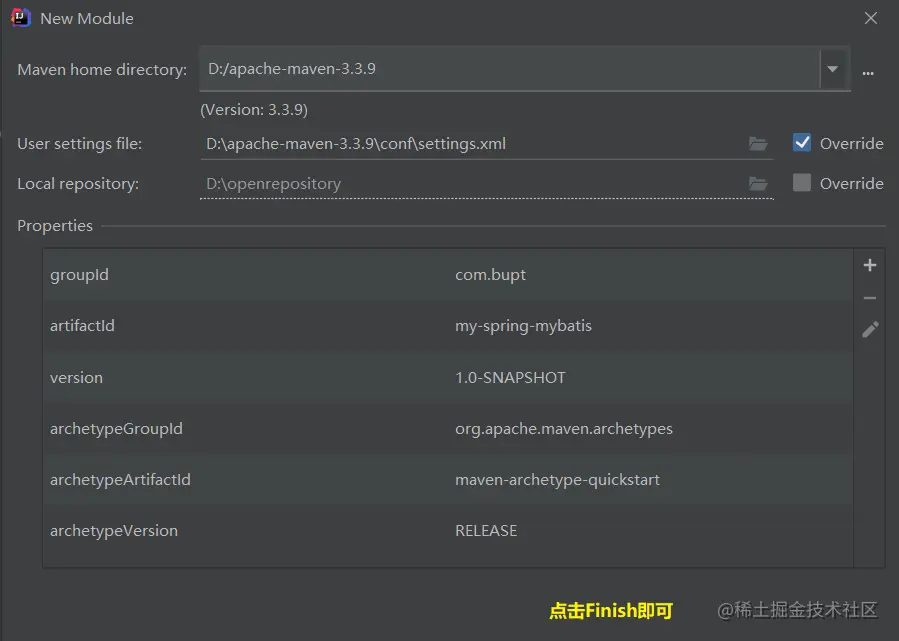The height and width of the screenshot is (641, 899).
Task: Edit property using the pencil icon
Action: click(870, 329)
